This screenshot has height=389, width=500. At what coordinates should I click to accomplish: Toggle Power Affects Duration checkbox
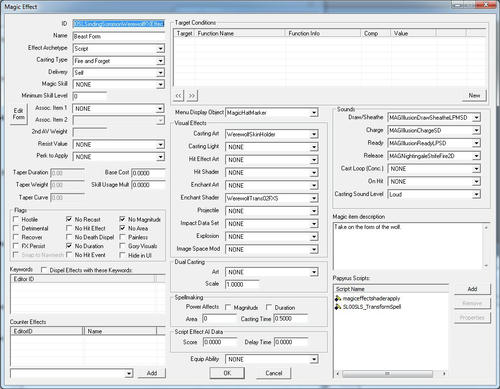269,307
